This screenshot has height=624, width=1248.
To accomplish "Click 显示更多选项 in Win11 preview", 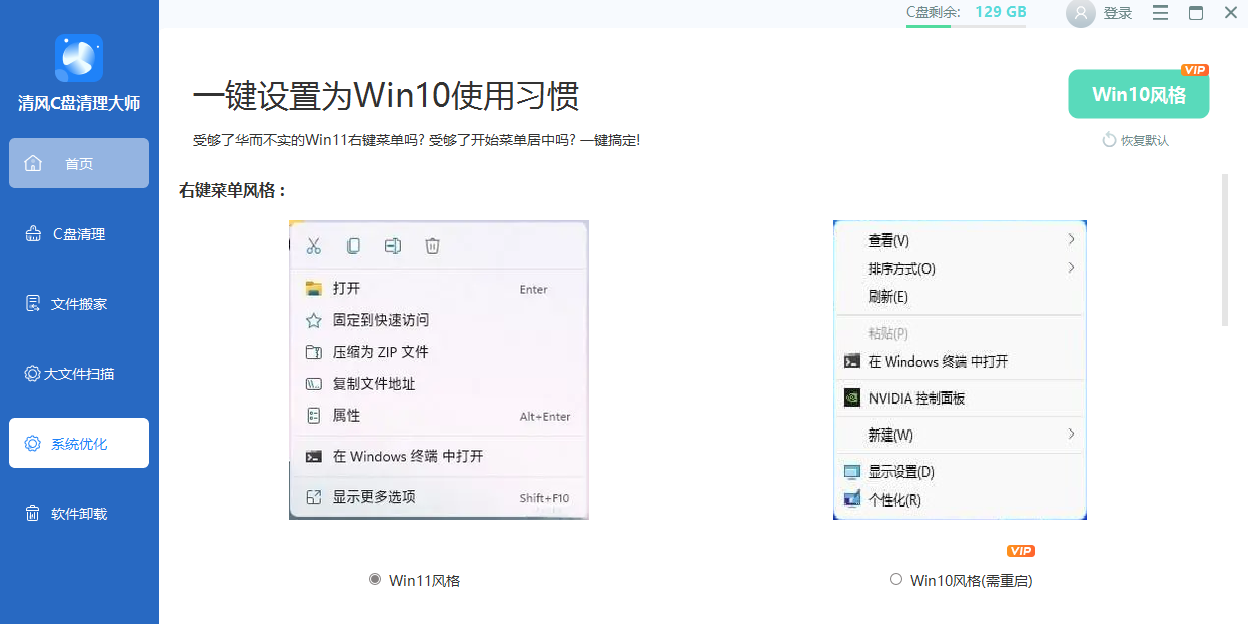I will click(x=374, y=497).
